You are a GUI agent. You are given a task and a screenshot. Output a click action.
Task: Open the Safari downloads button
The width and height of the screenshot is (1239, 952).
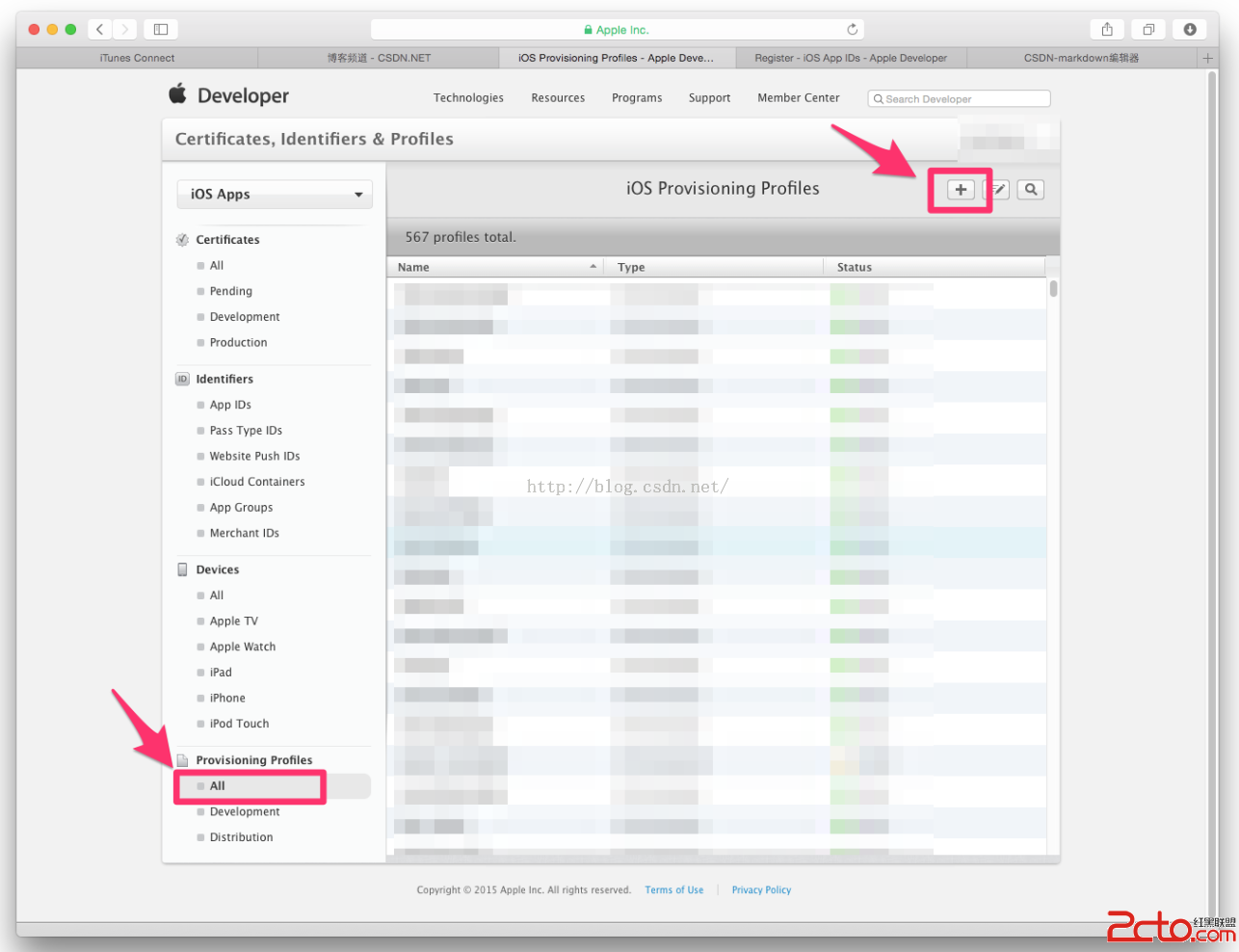(x=1190, y=30)
